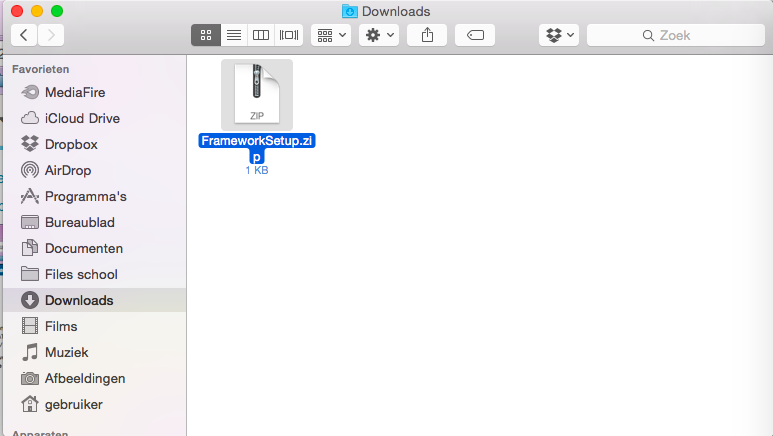Switch to Cover Flow view
Image resolution: width=773 pixels, height=436 pixels.
pos(289,35)
